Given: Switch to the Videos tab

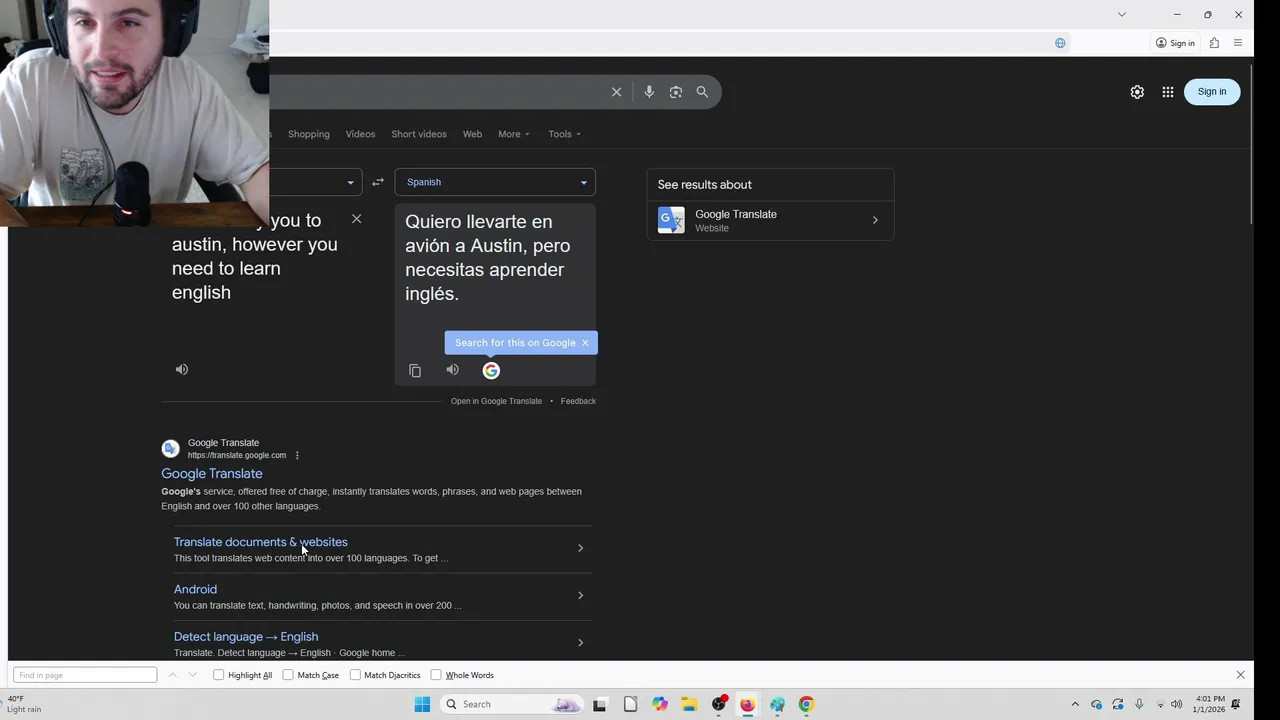Looking at the screenshot, I should (x=360, y=134).
